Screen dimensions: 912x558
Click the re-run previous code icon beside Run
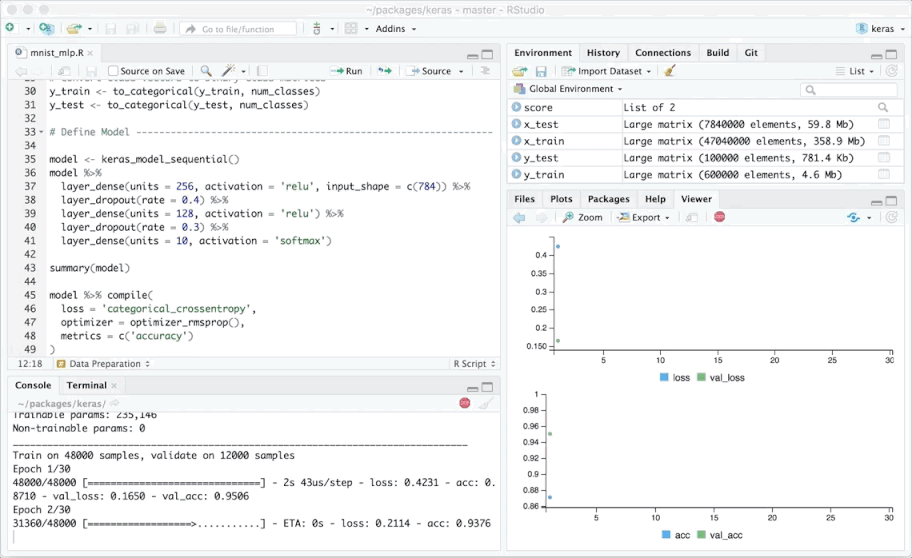coord(384,71)
